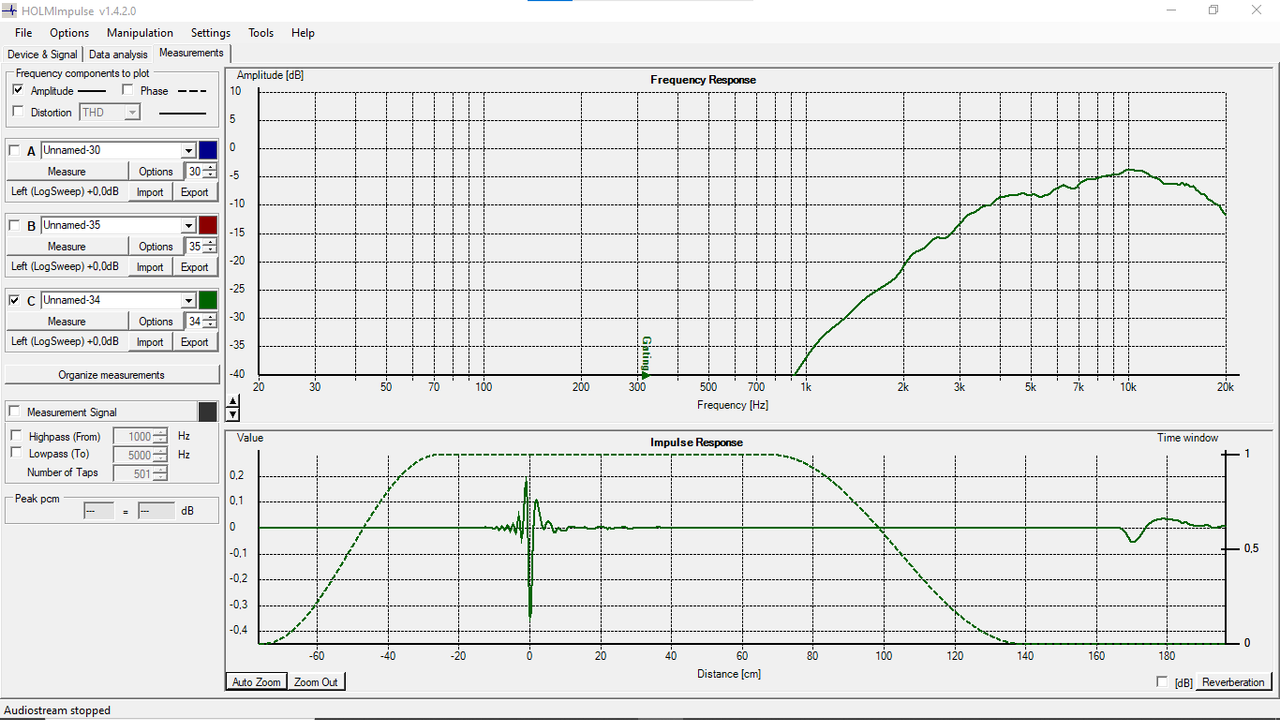Viewport: 1280px width, 720px height.
Task: Click Import button for slot A
Action: tap(150, 192)
